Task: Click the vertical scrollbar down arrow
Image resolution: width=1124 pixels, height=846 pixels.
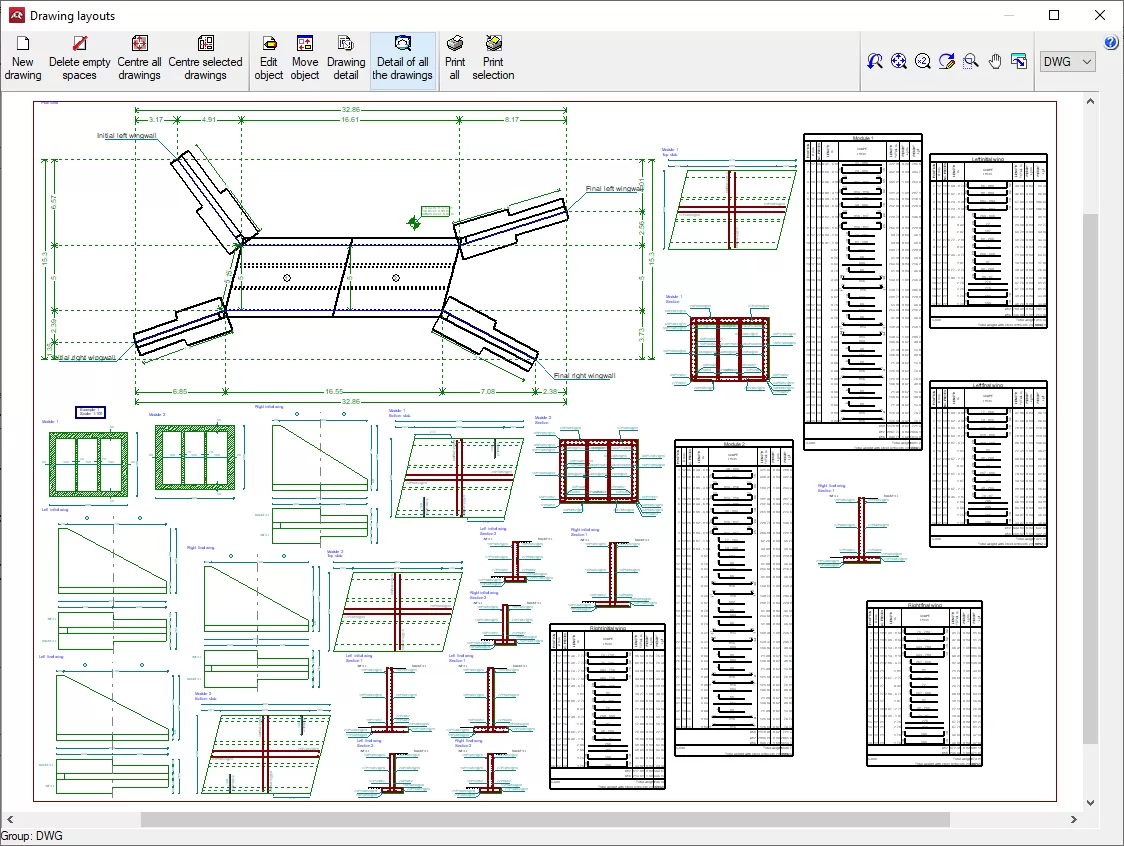Action: pyautogui.click(x=1090, y=803)
